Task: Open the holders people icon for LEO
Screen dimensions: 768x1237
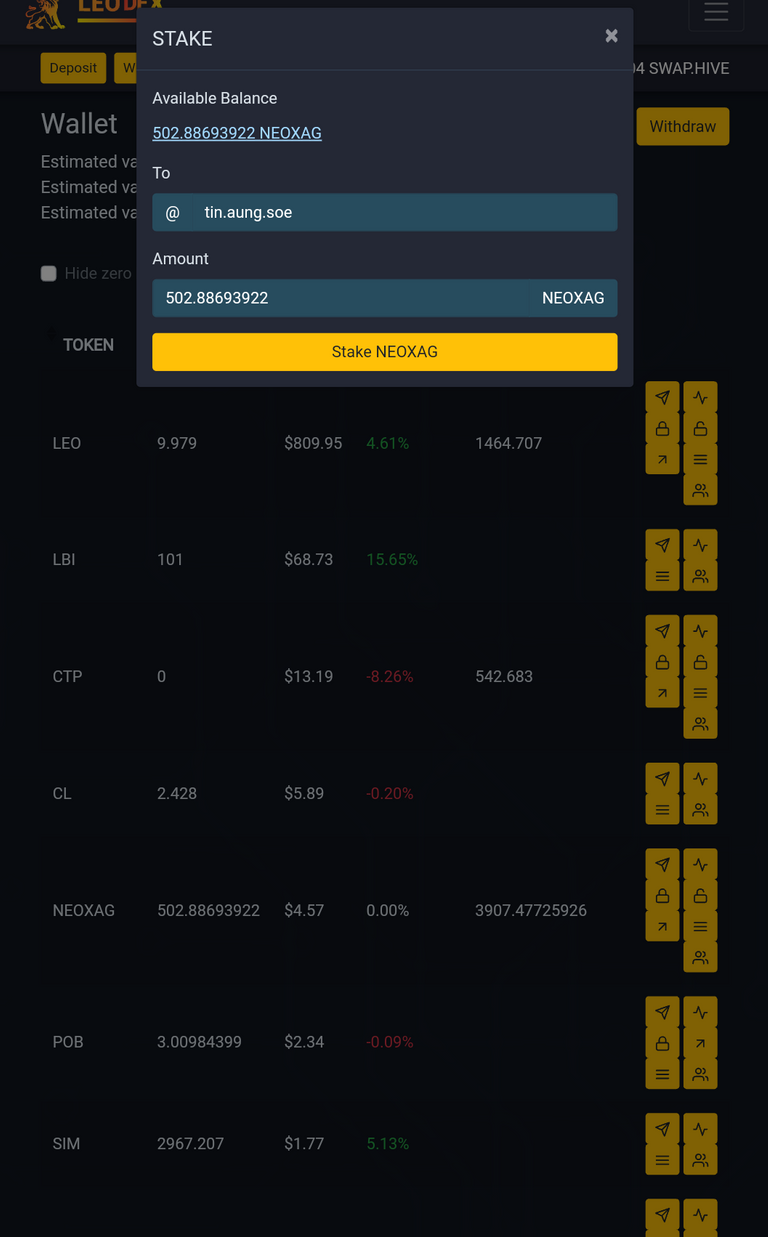Action: point(700,490)
